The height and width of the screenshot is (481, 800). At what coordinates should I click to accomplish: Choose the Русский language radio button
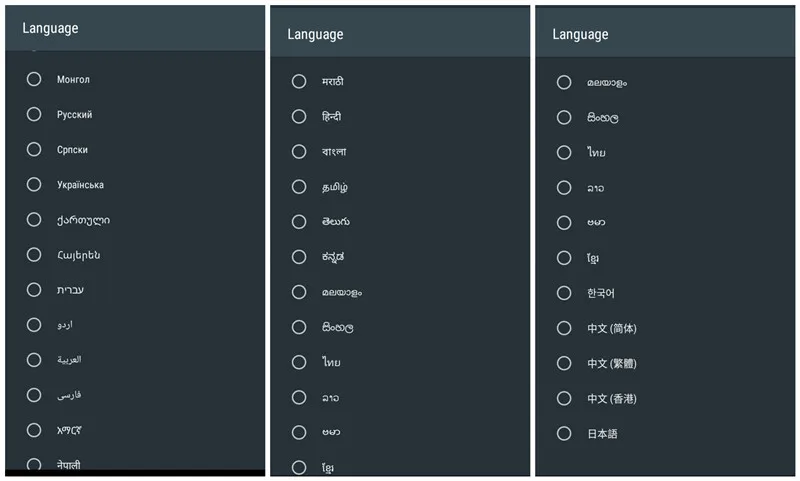34,114
